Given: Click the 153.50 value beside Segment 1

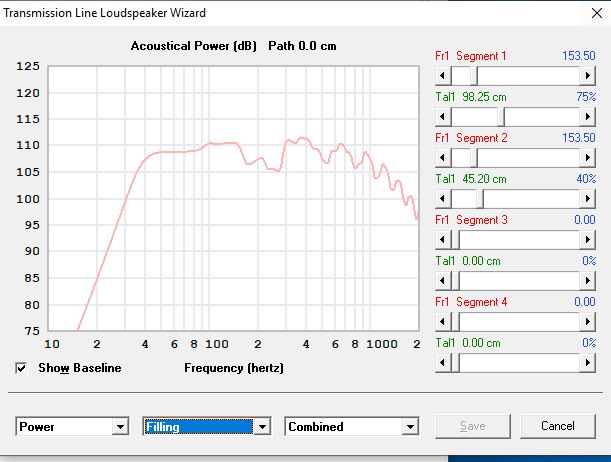Looking at the screenshot, I should click(x=579, y=56).
